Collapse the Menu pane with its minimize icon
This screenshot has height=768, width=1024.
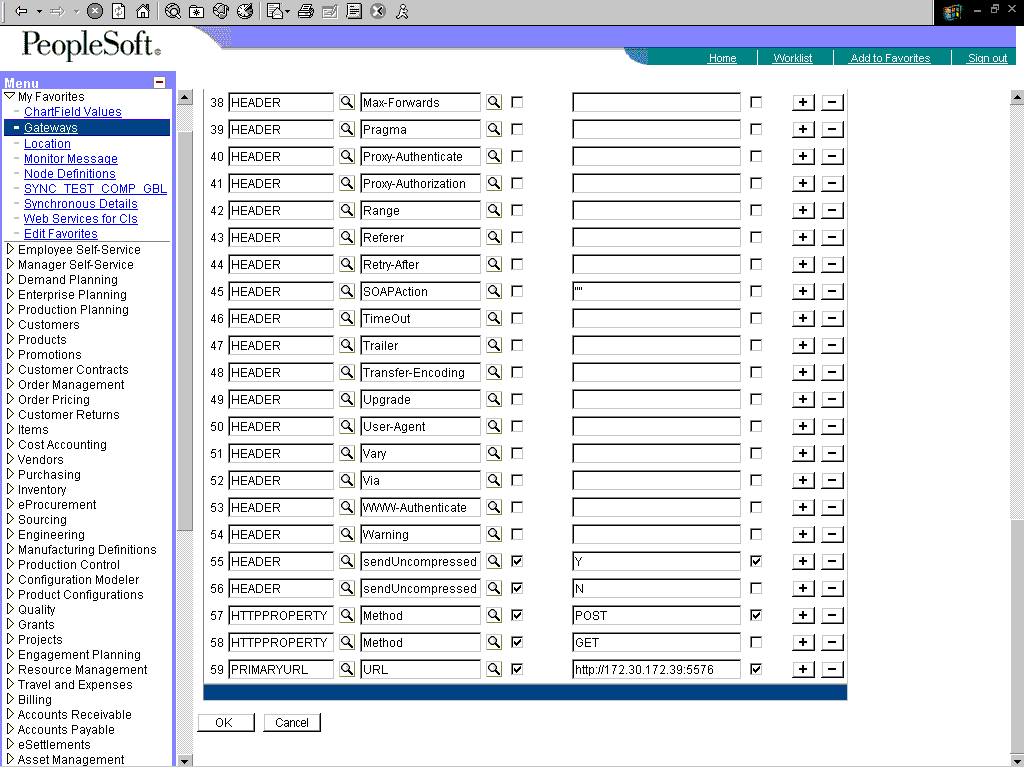(x=160, y=82)
